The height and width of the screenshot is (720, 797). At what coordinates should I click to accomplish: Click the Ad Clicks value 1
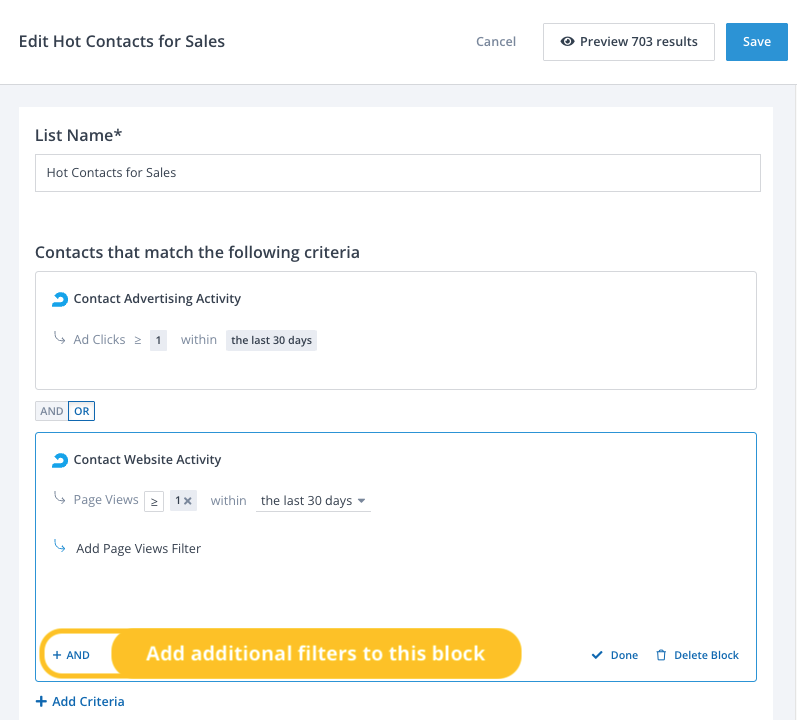pos(158,340)
